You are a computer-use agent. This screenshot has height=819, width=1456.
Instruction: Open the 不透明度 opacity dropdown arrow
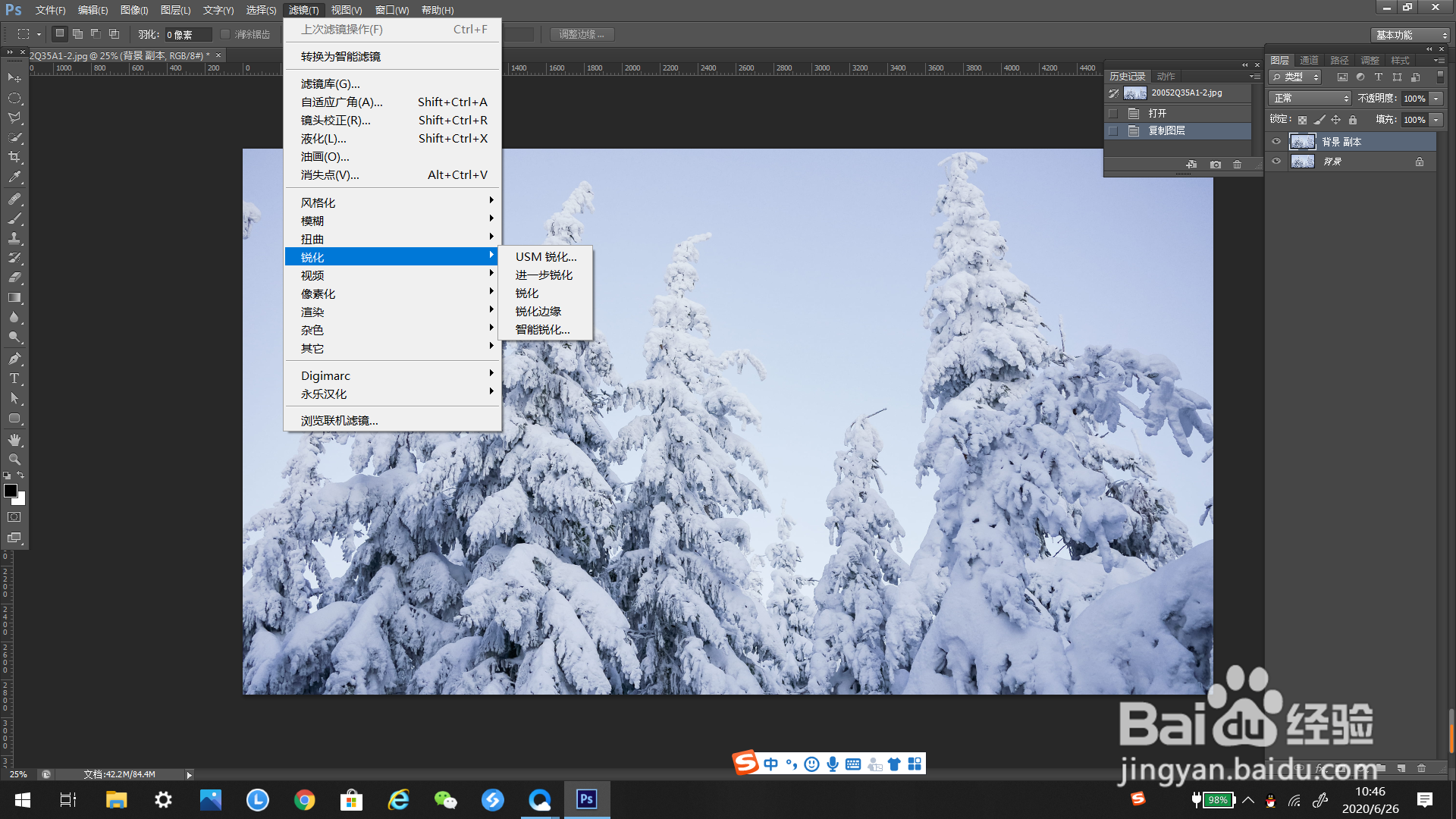[1436, 99]
